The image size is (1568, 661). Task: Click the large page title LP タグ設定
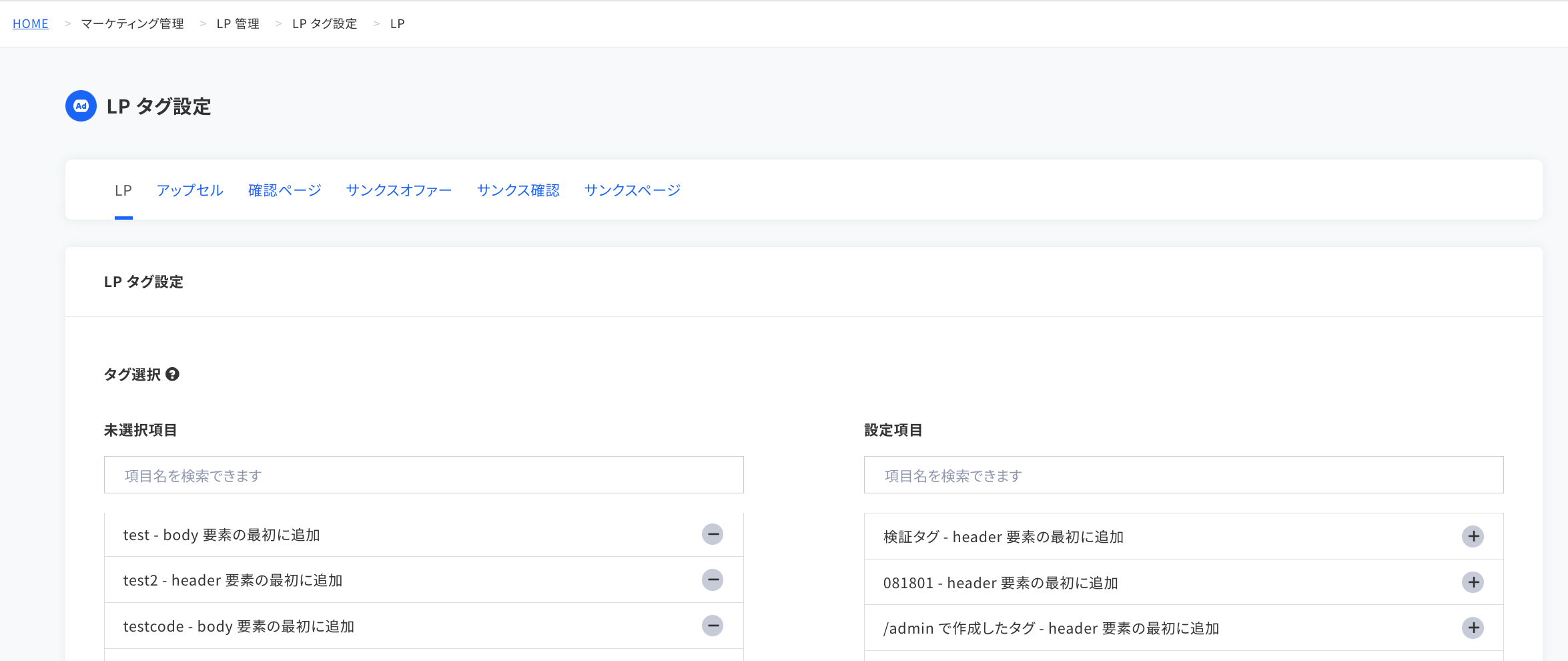click(x=159, y=106)
